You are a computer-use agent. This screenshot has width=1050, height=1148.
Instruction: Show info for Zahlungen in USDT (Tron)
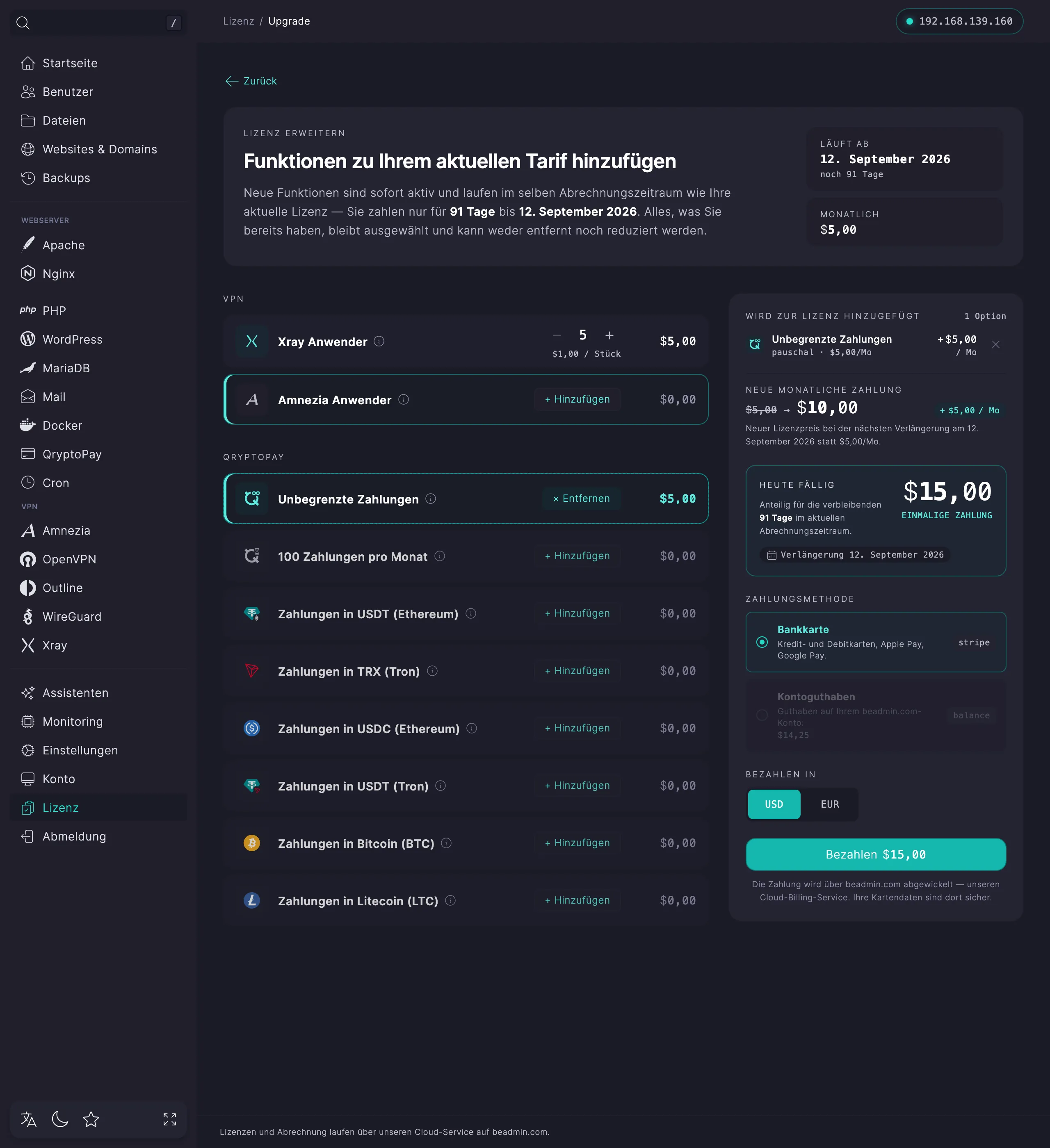441,786
